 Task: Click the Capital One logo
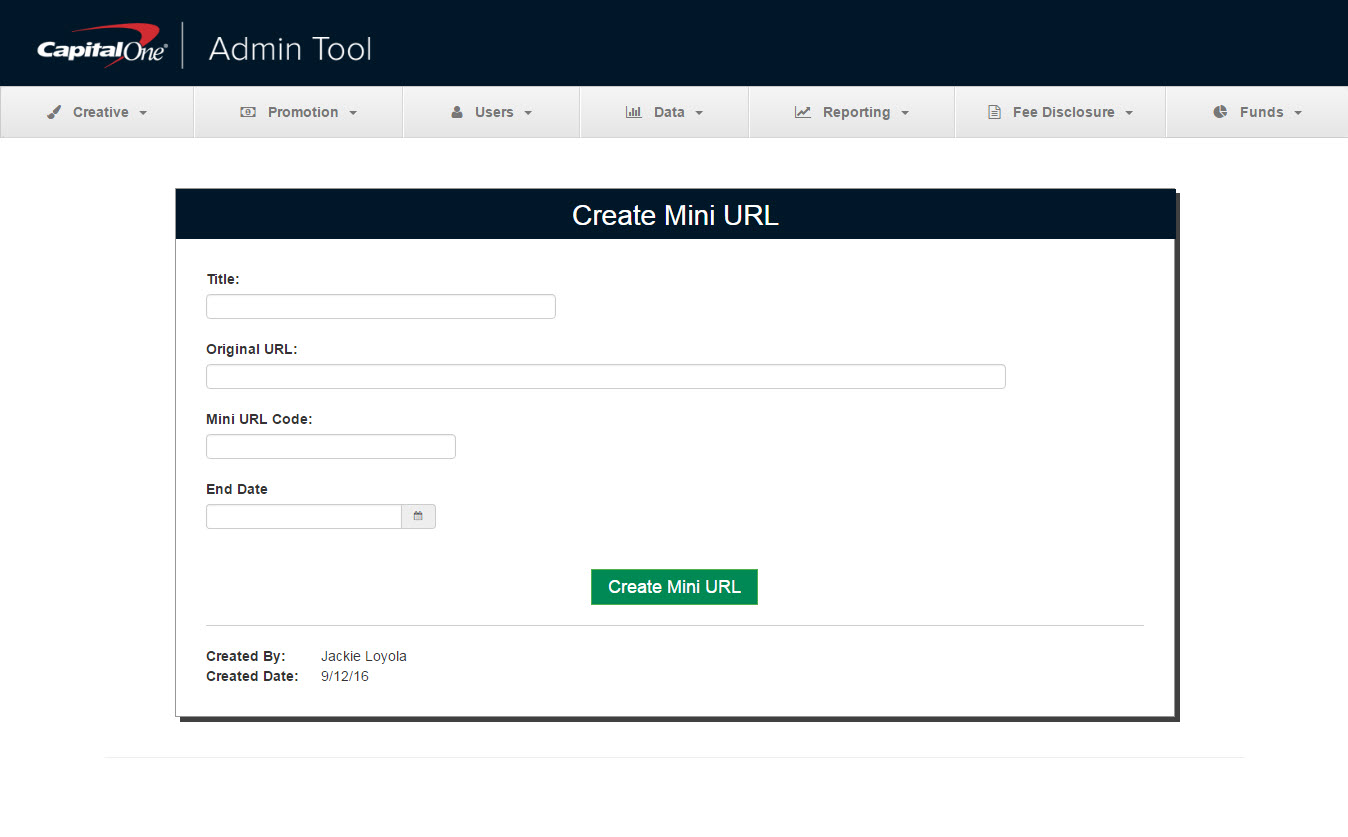tap(100, 47)
